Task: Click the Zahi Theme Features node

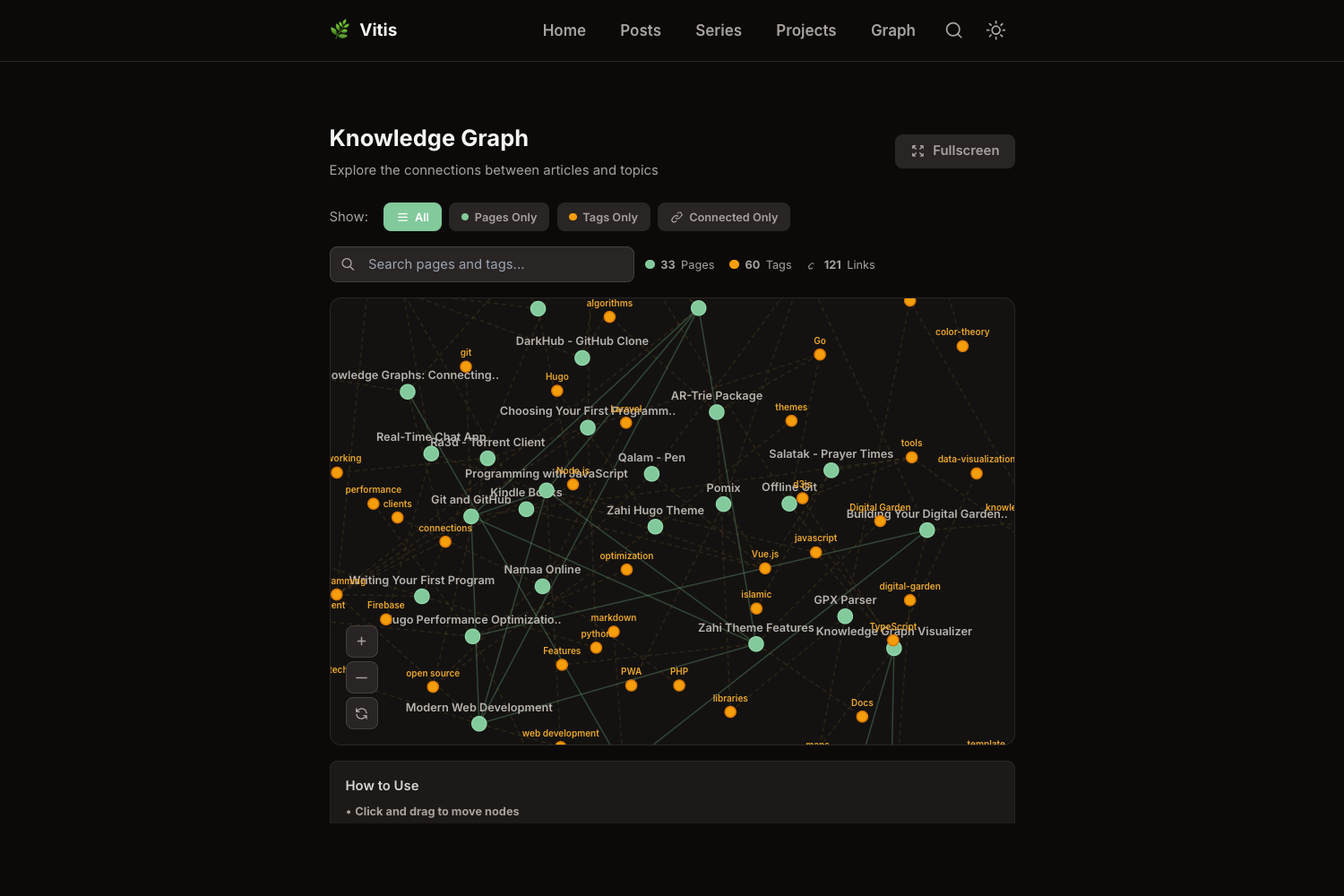Action: (x=756, y=644)
